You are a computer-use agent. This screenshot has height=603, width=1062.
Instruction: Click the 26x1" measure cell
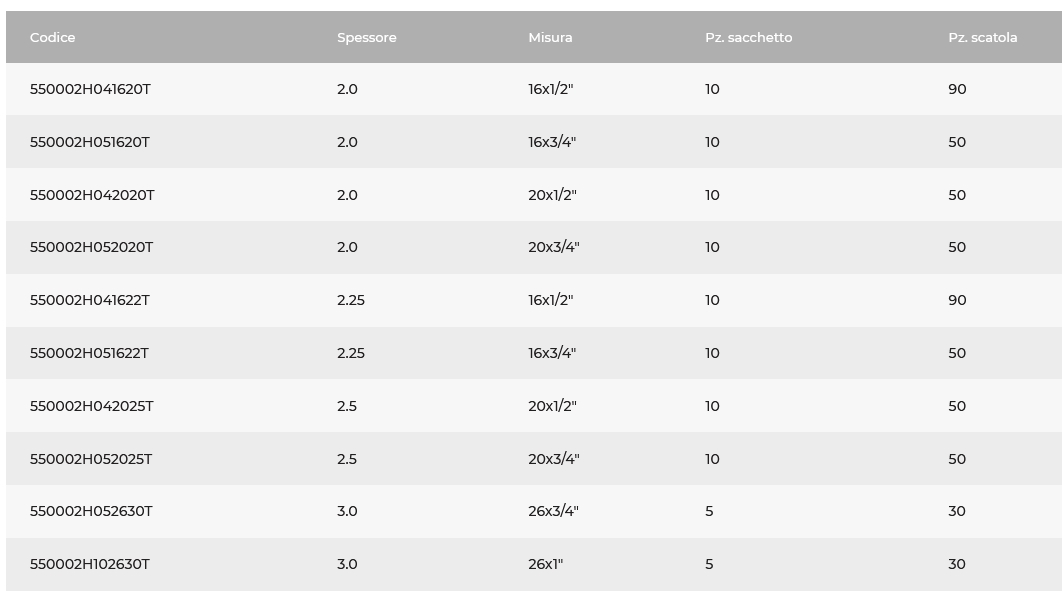tap(545, 564)
